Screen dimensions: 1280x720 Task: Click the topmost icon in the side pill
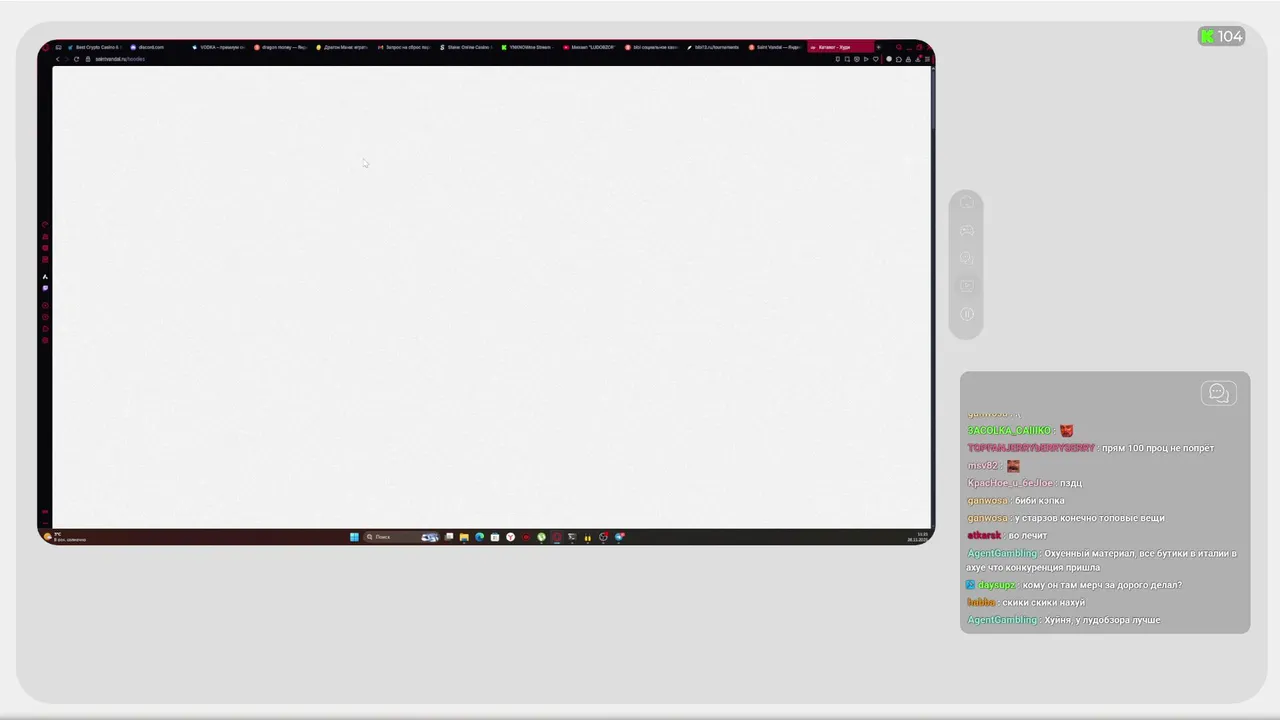(x=967, y=203)
